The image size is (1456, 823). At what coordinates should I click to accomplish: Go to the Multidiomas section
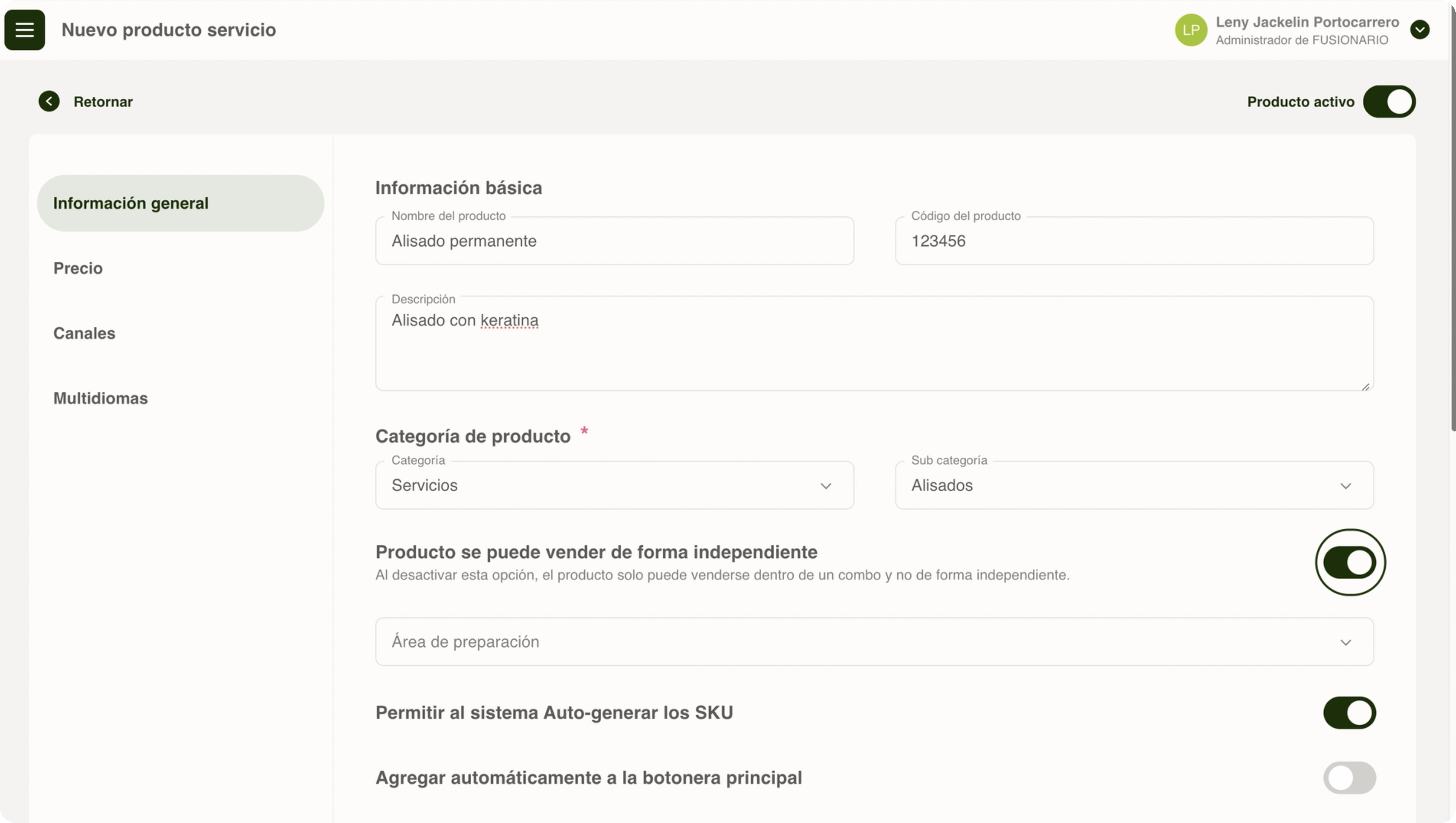coord(100,398)
